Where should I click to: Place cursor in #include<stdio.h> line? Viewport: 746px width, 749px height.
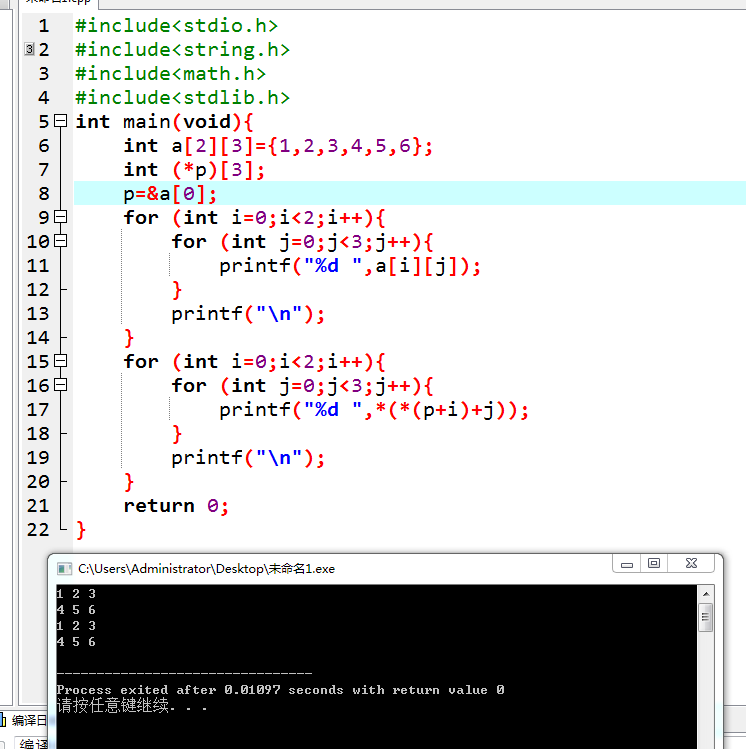pyautogui.click(x=176, y=26)
